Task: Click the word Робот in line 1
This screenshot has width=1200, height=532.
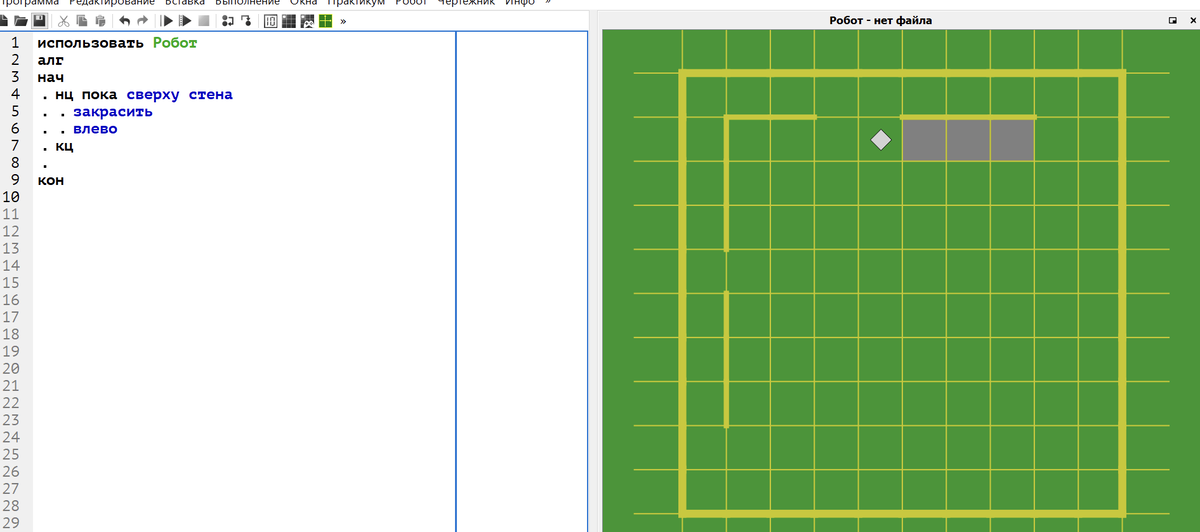Action: click(x=175, y=44)
